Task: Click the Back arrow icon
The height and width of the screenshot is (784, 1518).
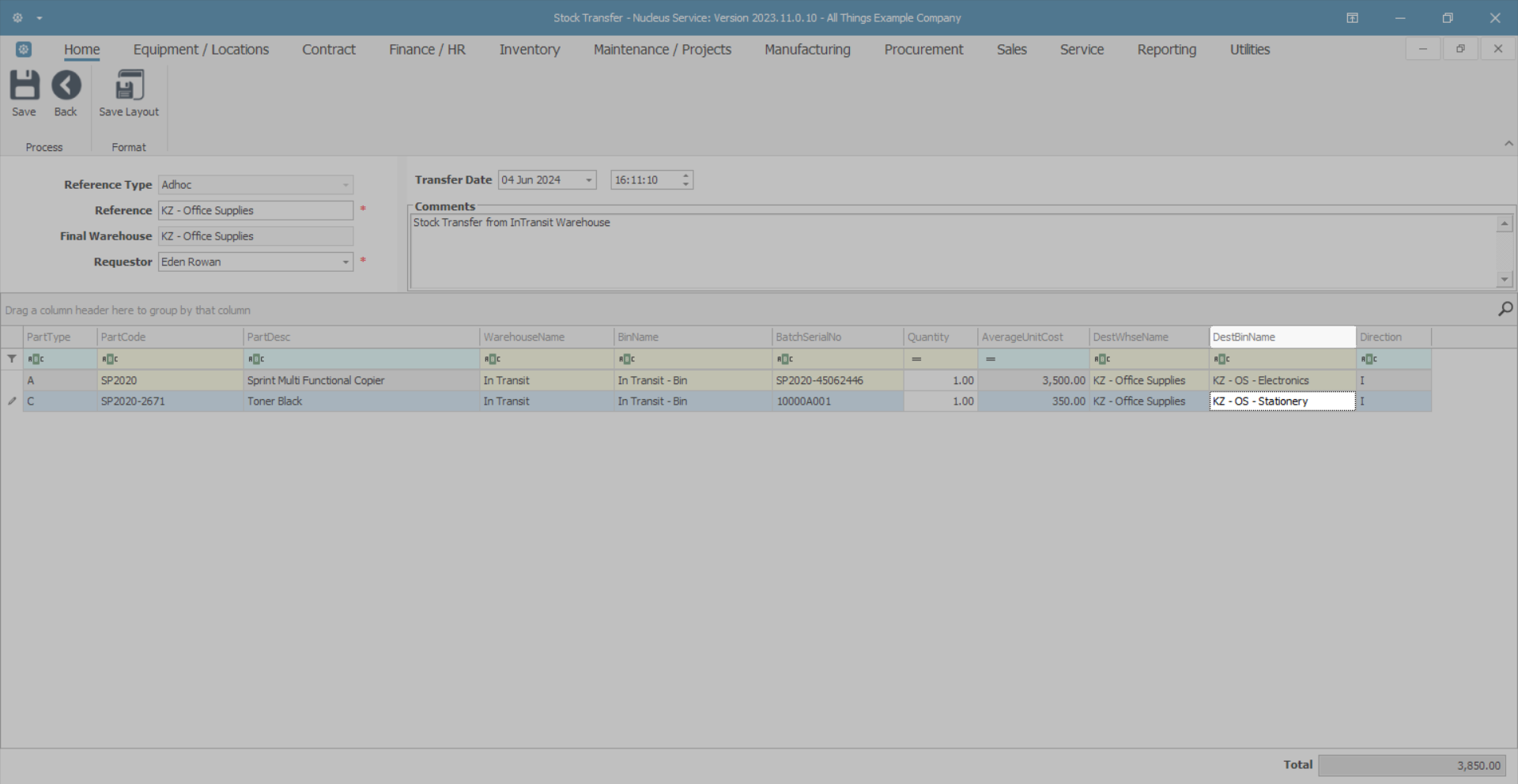Action: tap(66, 85)
